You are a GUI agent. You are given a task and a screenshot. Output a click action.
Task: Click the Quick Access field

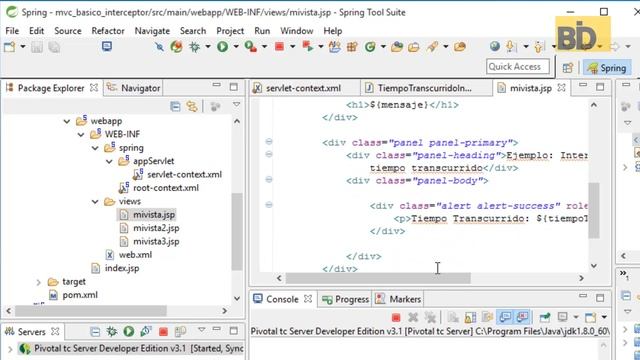point(518,67)
